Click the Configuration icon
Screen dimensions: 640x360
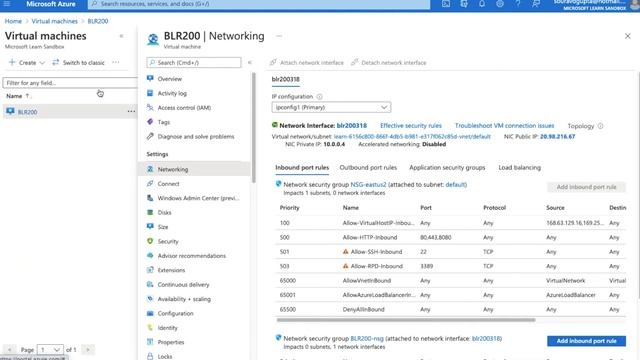tap(150, 313)
